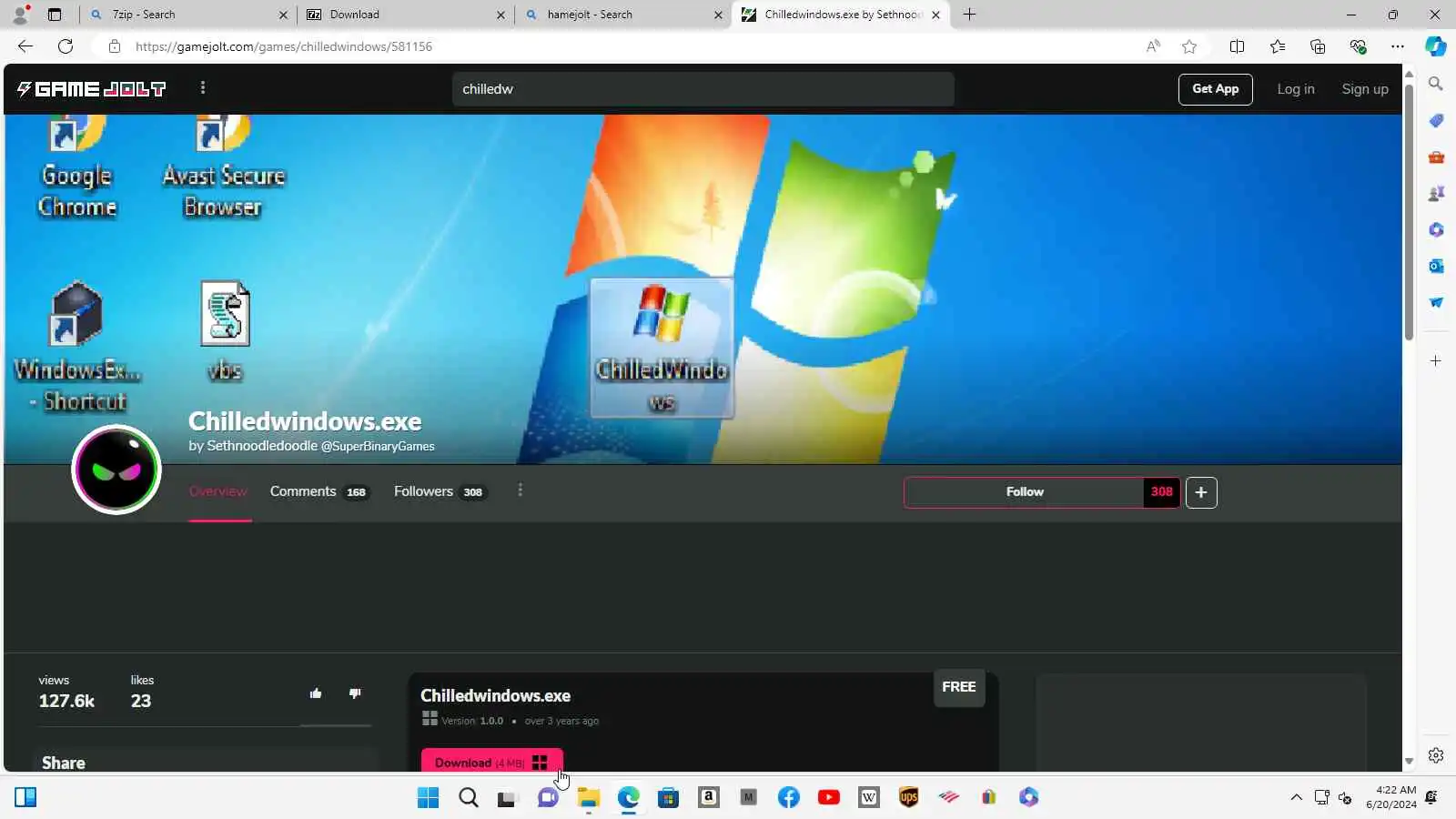Open Microsoft Store from the taskbar

(x=668, y=798)
